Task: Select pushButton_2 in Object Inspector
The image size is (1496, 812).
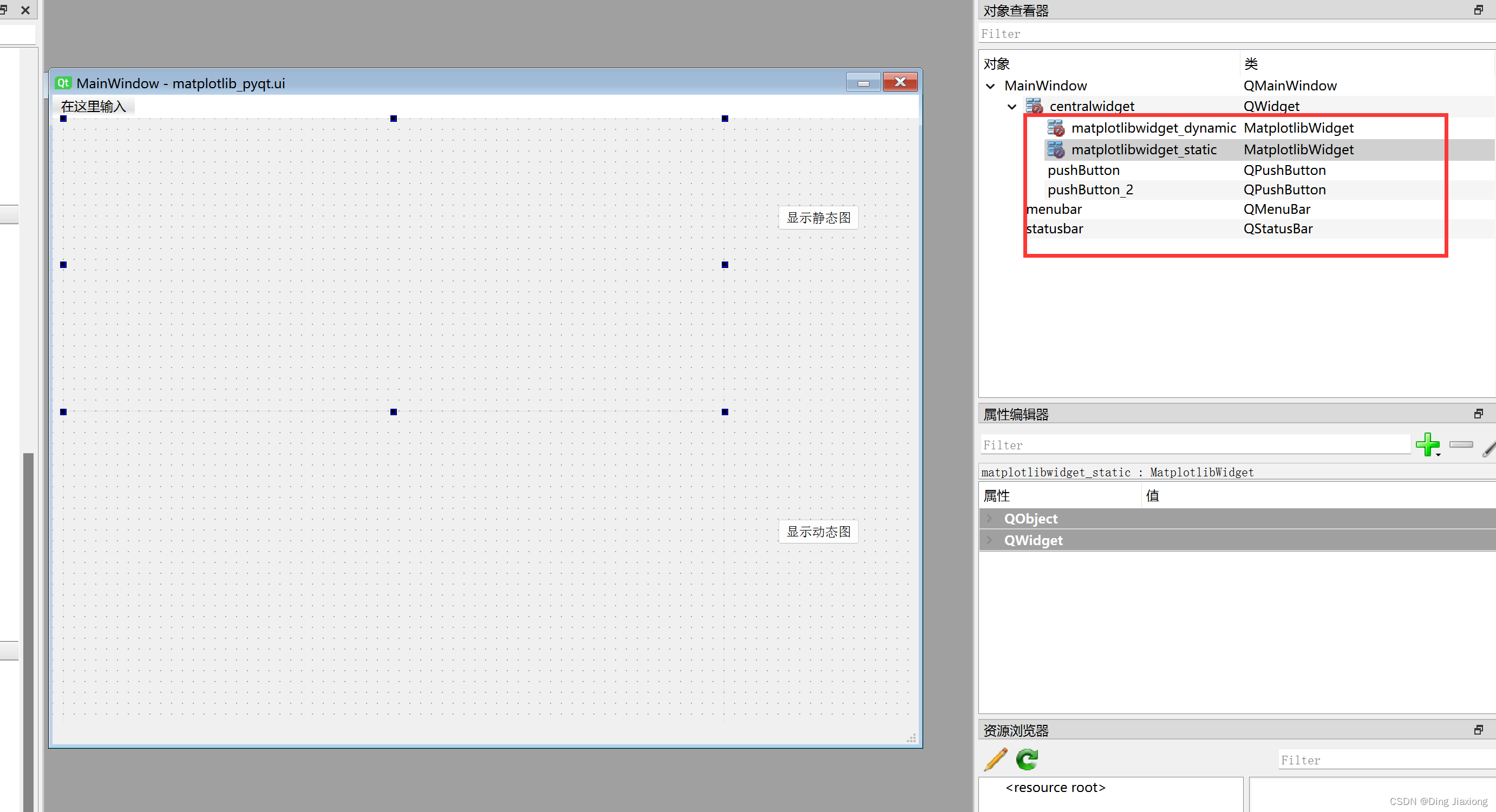Action: 1090,189
